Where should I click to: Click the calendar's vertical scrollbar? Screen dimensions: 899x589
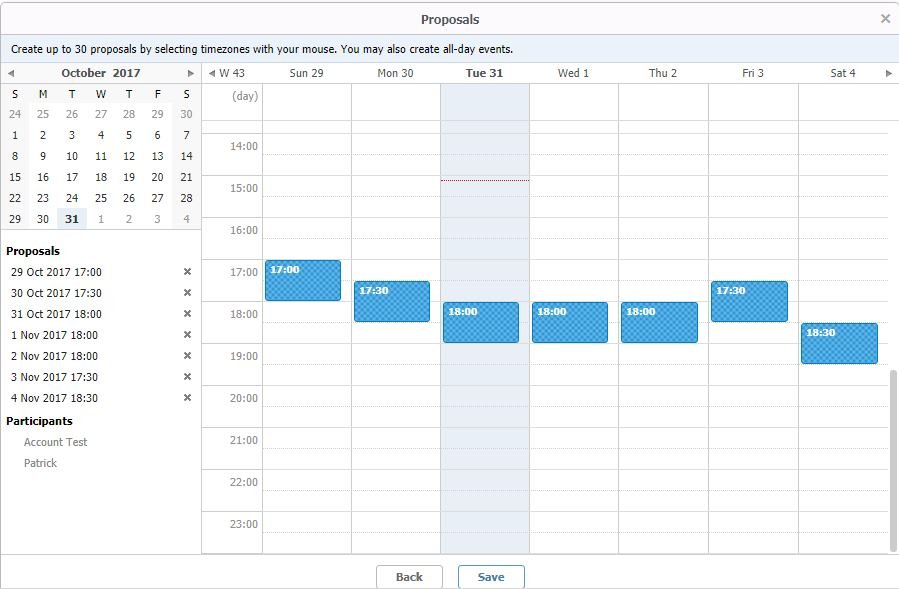click(893, 459)
